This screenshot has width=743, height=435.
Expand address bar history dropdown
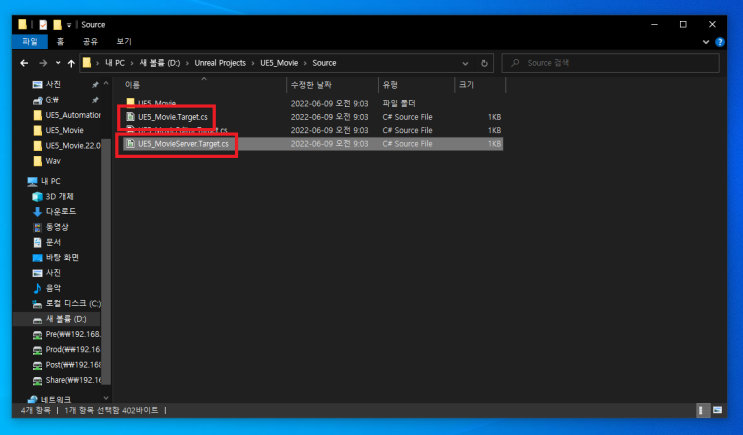(465, 63)
